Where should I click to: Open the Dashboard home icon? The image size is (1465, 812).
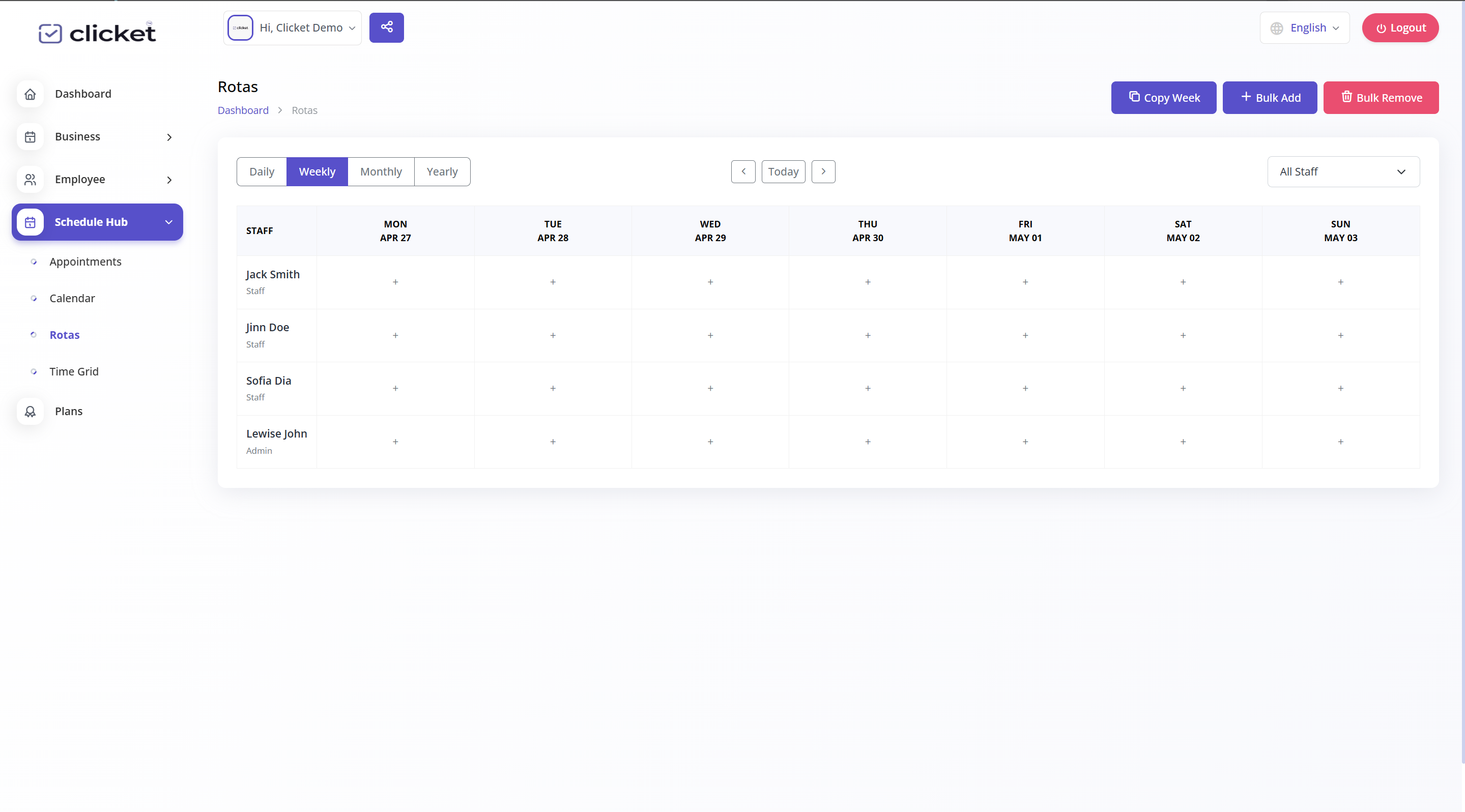click(30, 94)
